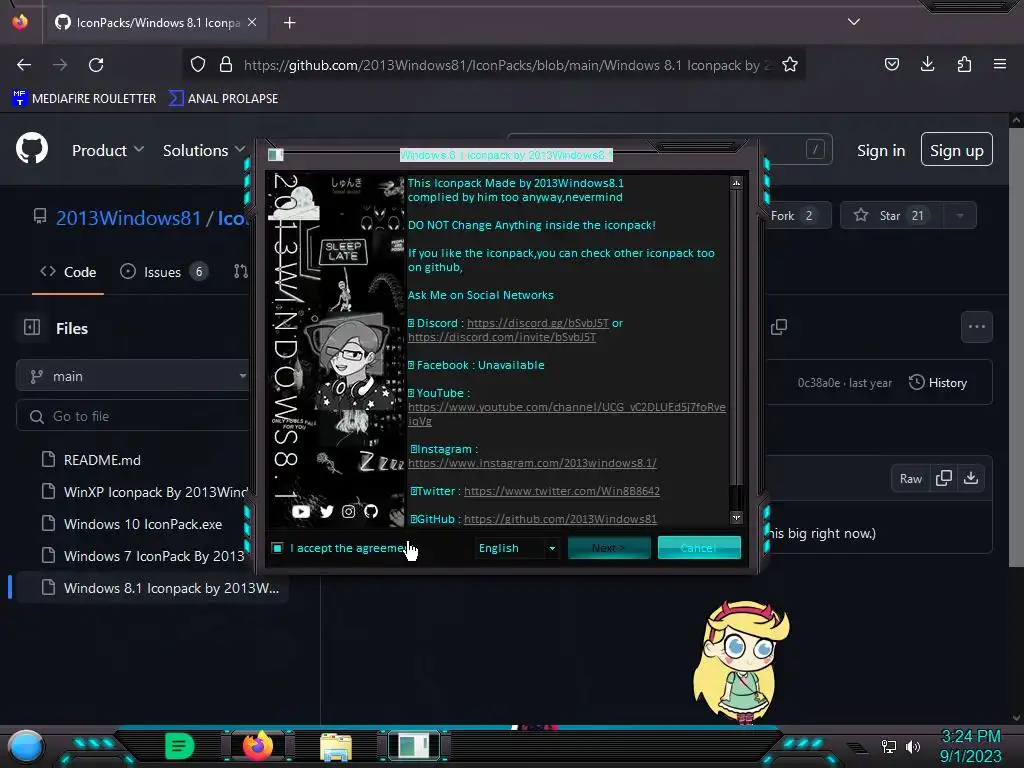Open the YouTube channel link in the agreement
The width and height of the screenshot is (1024, 768).
(x=566, y=413)
